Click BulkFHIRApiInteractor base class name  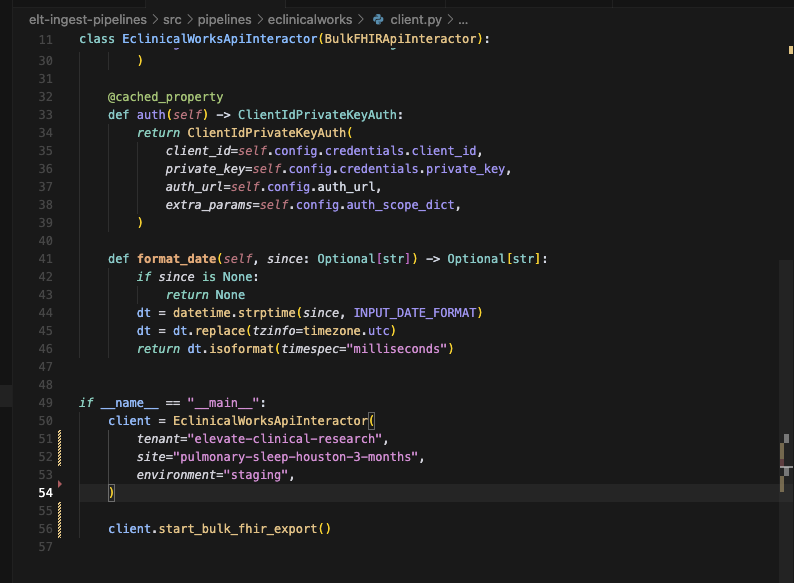[400, 39]
